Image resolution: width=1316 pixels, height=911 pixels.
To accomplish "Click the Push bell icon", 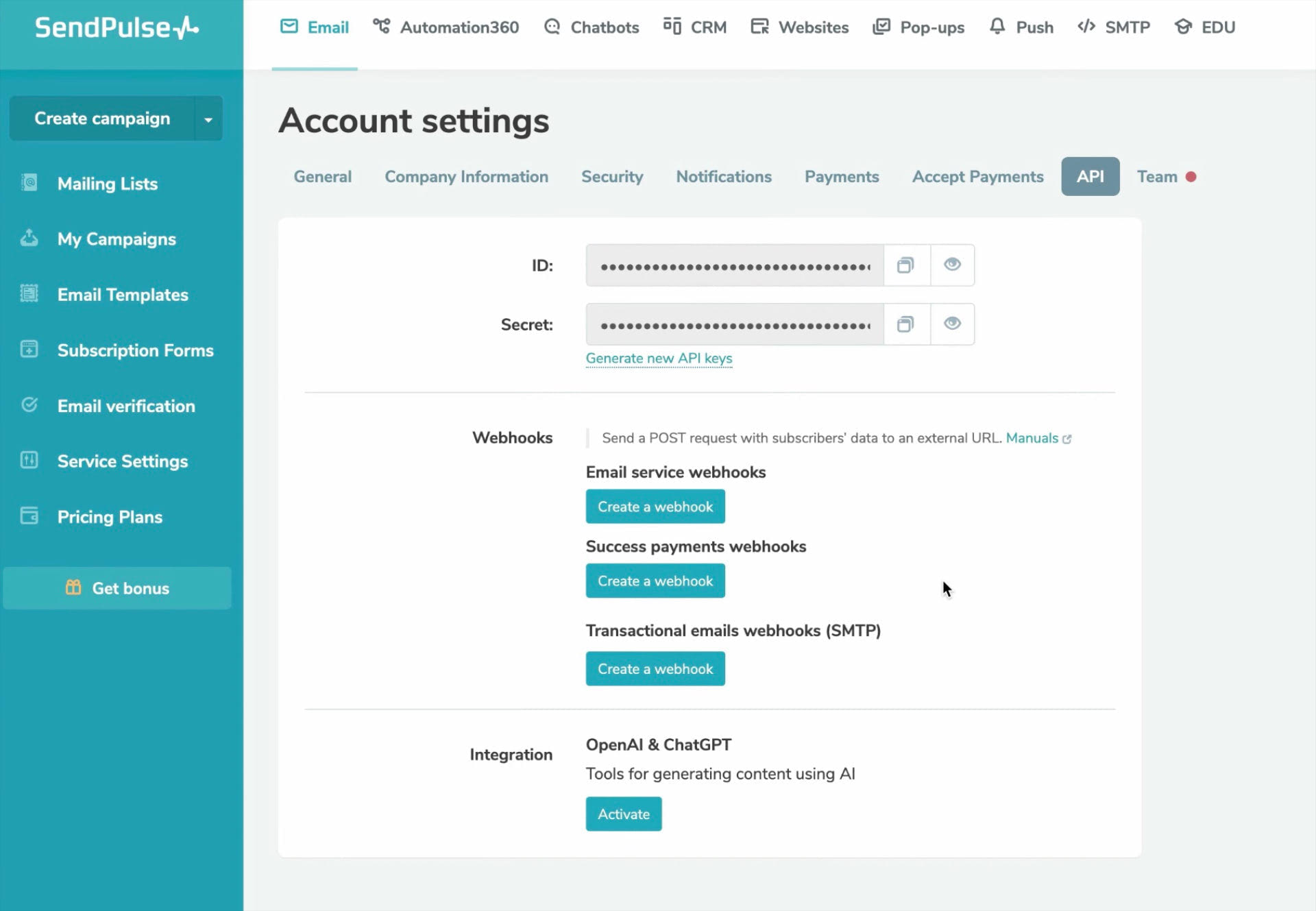I will [997, 27].
